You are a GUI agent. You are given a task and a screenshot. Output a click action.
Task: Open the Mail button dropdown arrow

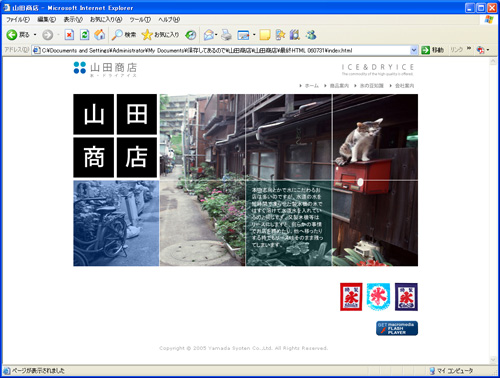216,35
